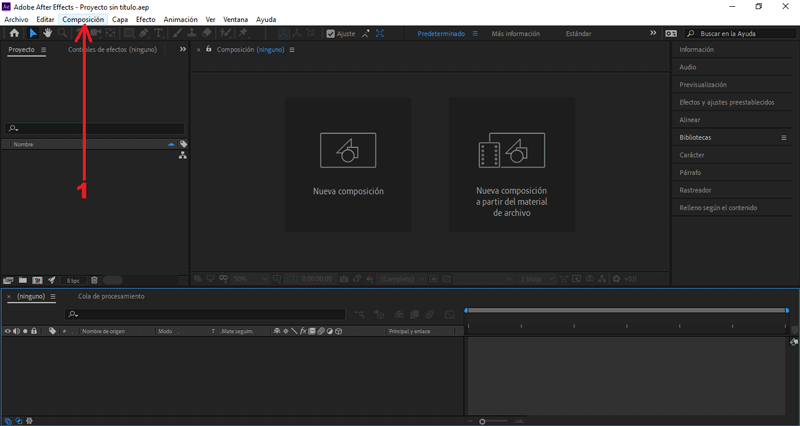This screenshot has width=800, height=426.
Task: Open the Composición menu
Action: (x=83, y=19)
